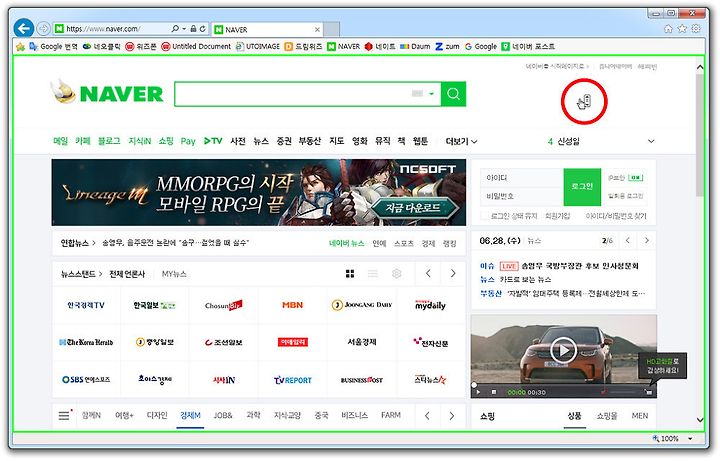
Task: Open the Favorites star icon top right
Action: (682, 29)
